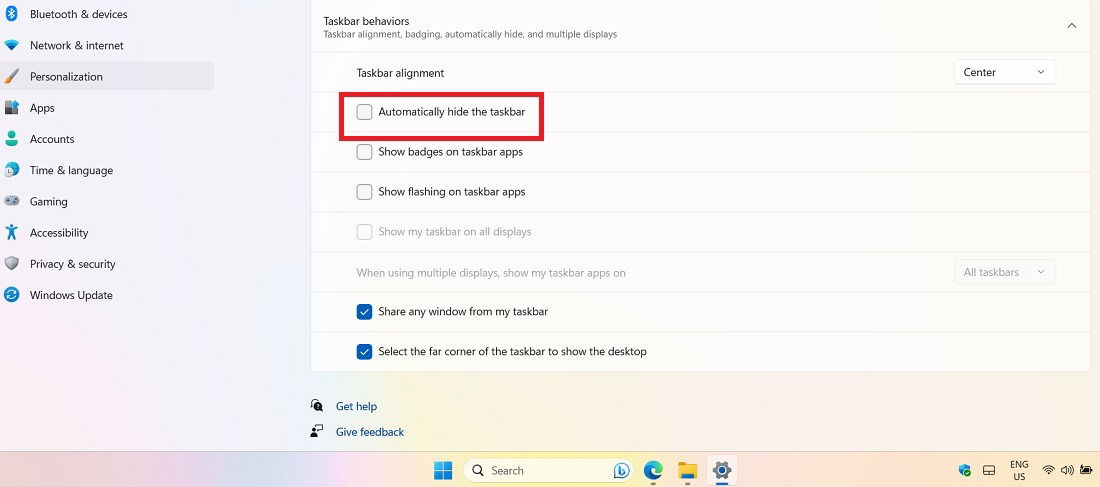Check Show flashing on taskbar apps
The height and width of the screenshot is (487, 1100).
click(364, 192)
